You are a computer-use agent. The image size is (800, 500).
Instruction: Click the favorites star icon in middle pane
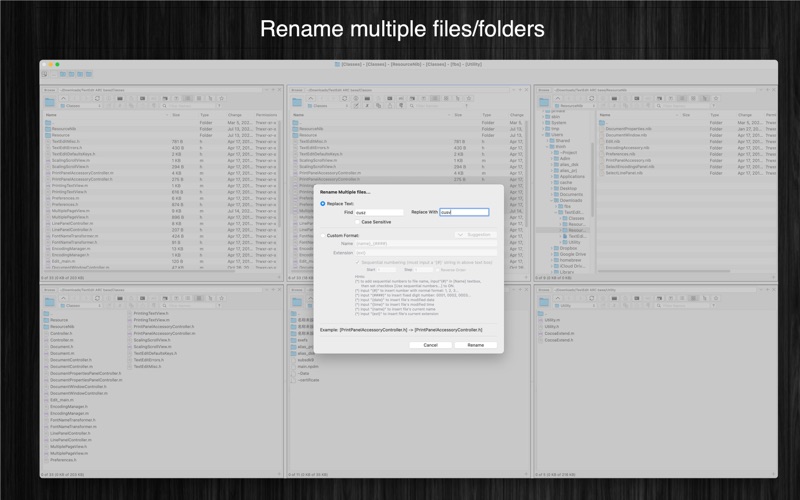coord(468,98)
